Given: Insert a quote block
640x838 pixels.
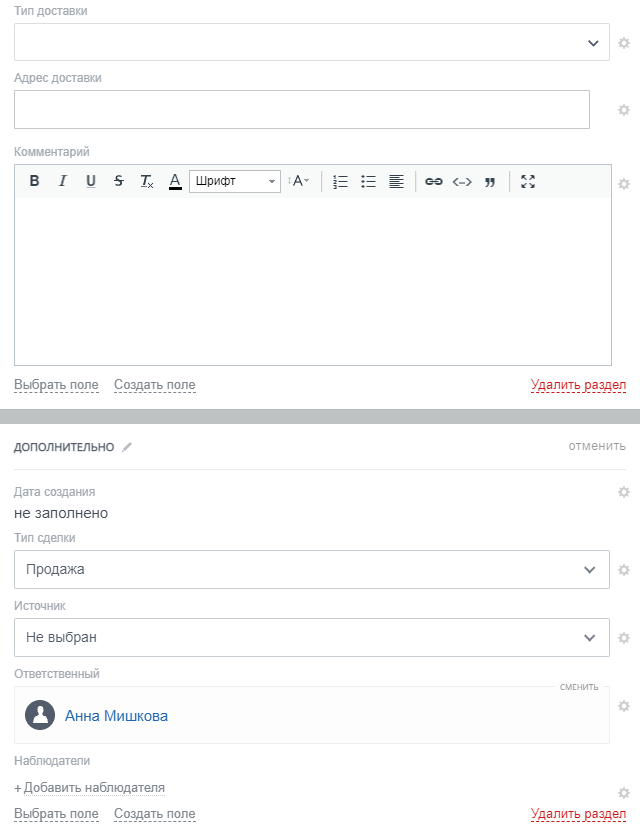Looking at the screenshot, I should pos(490,181).
